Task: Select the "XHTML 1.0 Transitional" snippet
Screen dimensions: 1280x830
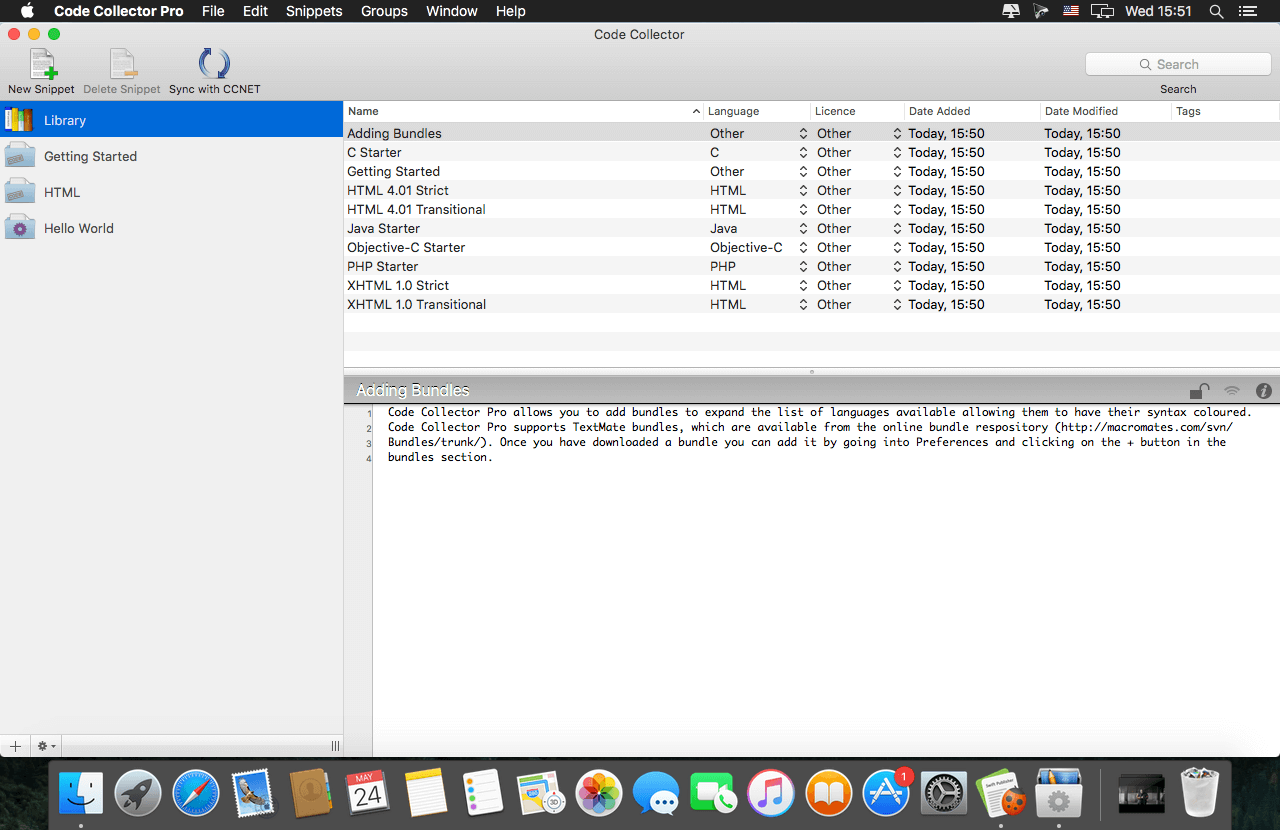Action: tap(811, 304)
